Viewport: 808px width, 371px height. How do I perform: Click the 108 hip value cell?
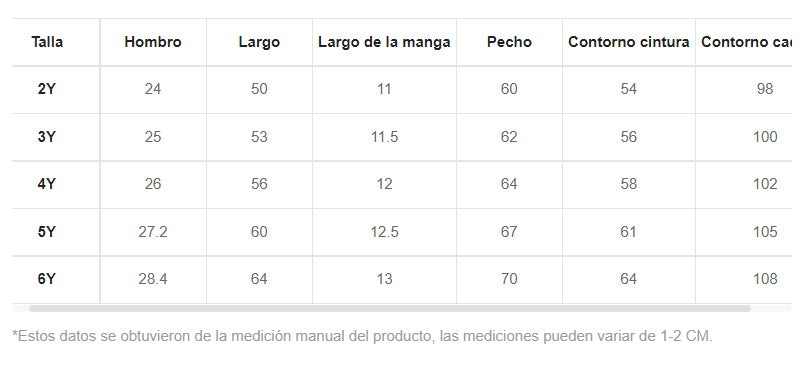click(x=765, y=279)
